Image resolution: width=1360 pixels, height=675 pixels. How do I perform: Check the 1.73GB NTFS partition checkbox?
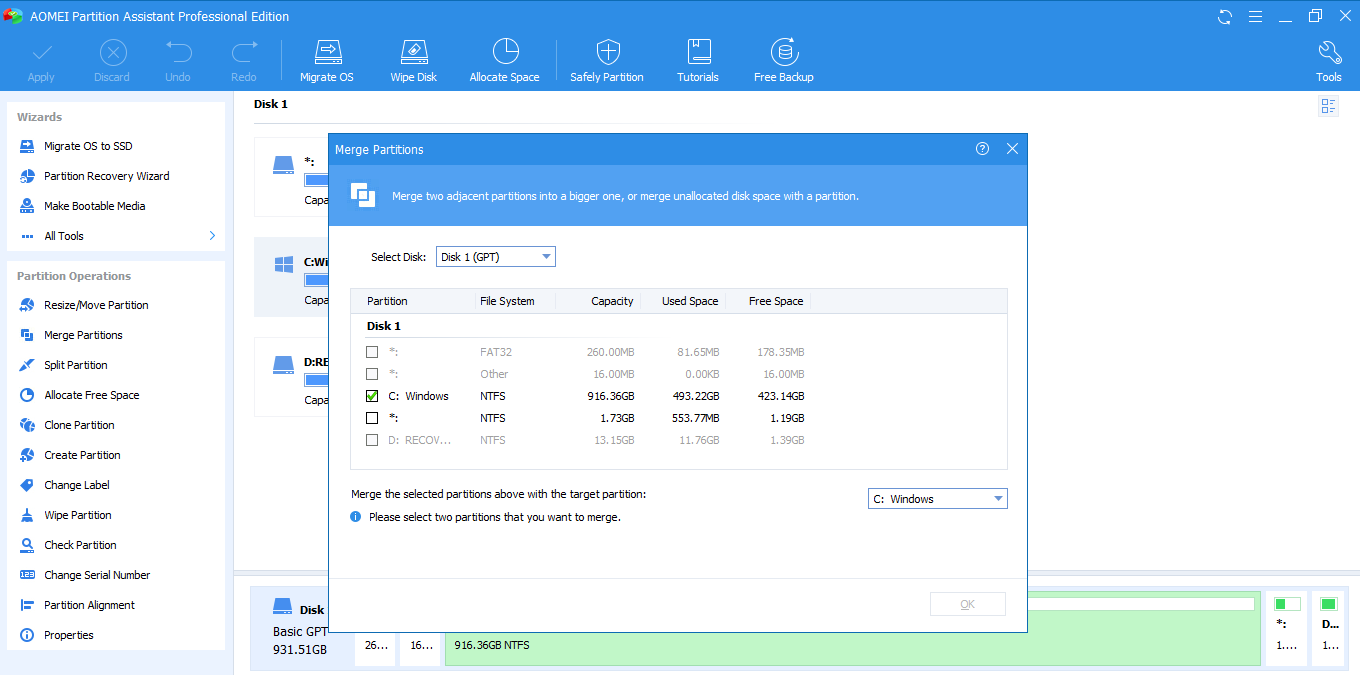point(372,418)
